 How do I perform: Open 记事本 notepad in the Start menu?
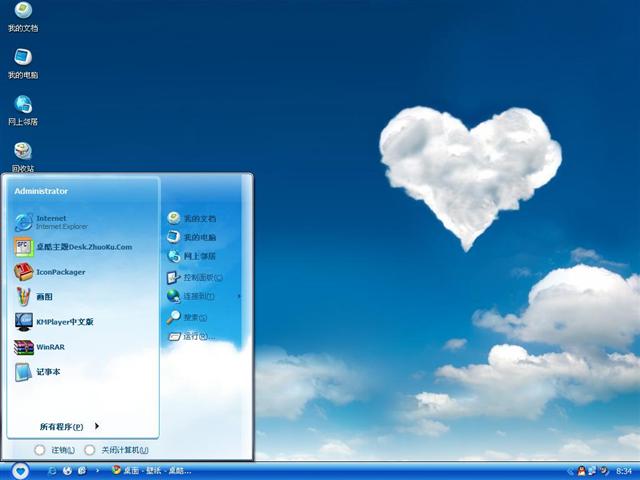(37, 372)
